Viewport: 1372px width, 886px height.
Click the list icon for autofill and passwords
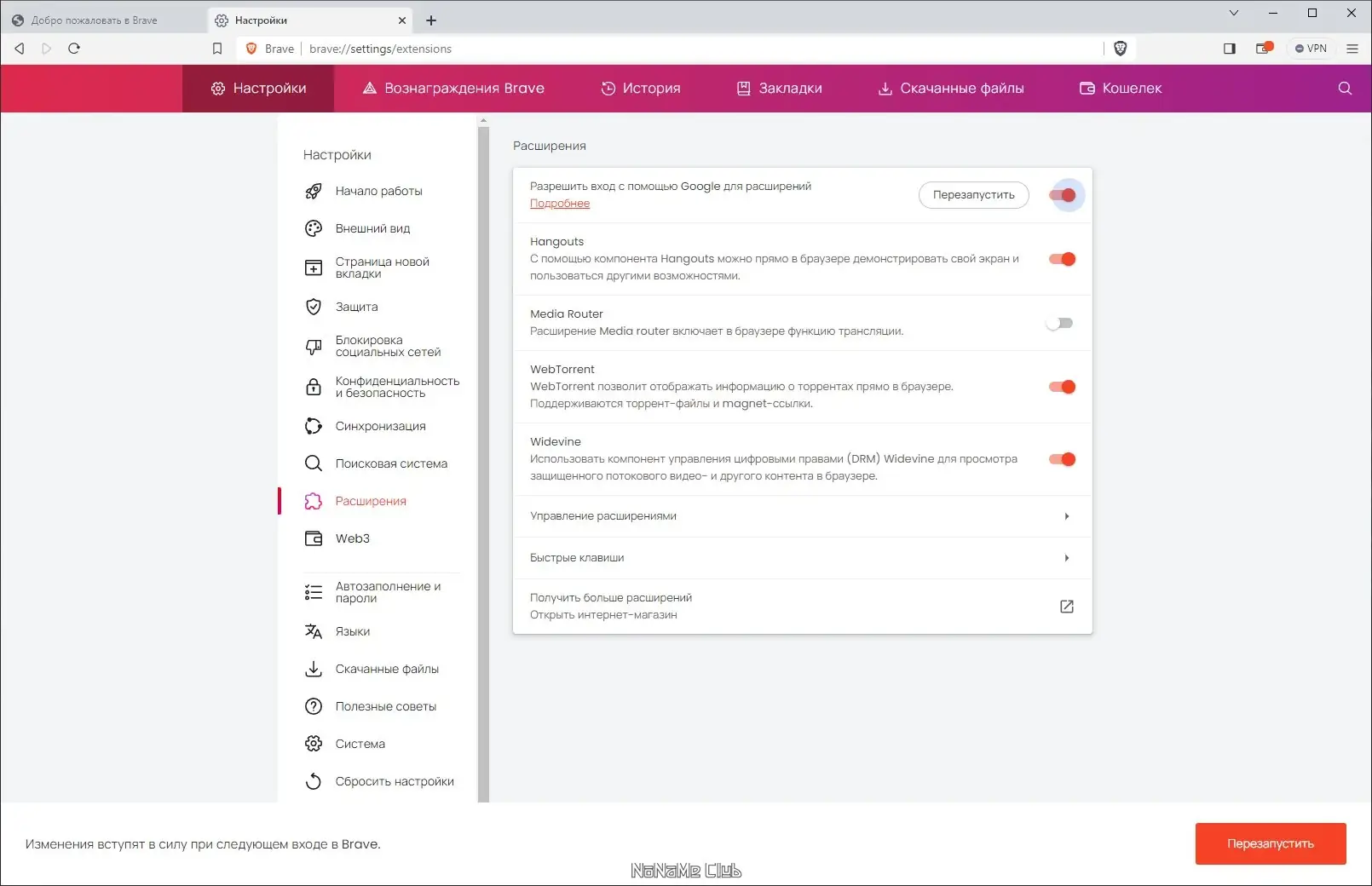[314, 592]
